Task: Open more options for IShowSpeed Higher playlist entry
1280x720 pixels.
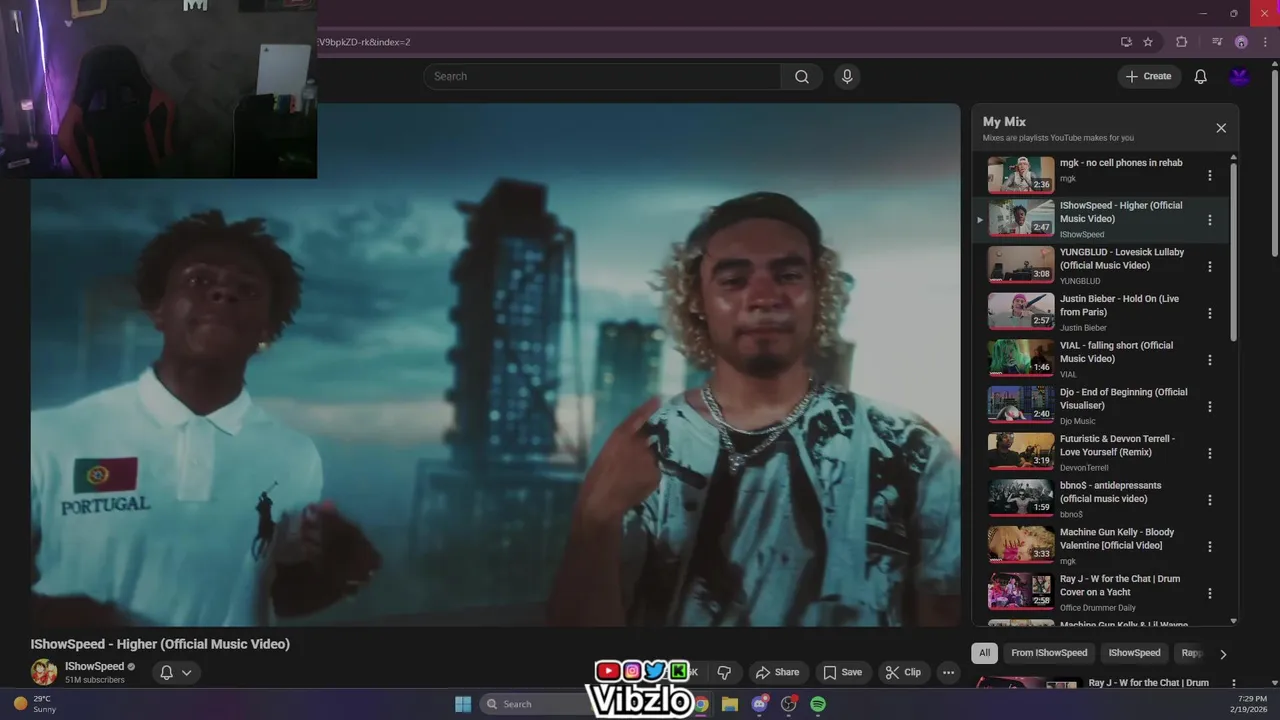Action: (1210, 220)
